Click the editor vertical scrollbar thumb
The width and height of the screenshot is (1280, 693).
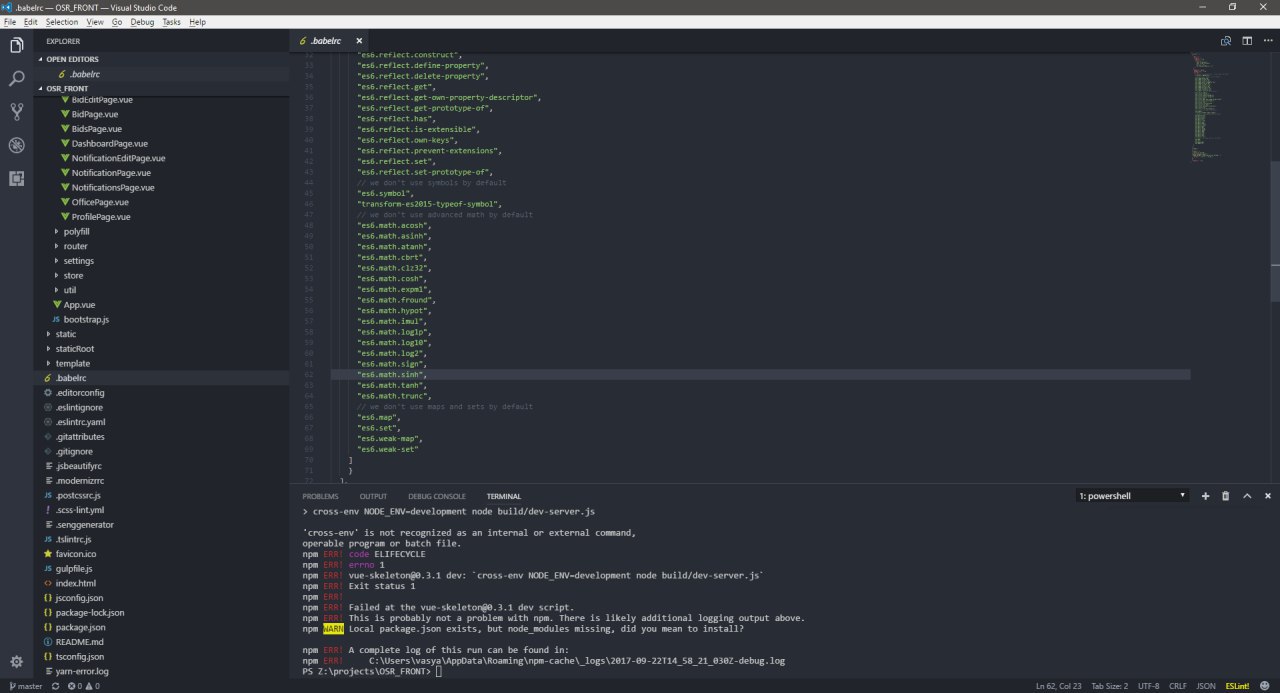coord(1275,231)
